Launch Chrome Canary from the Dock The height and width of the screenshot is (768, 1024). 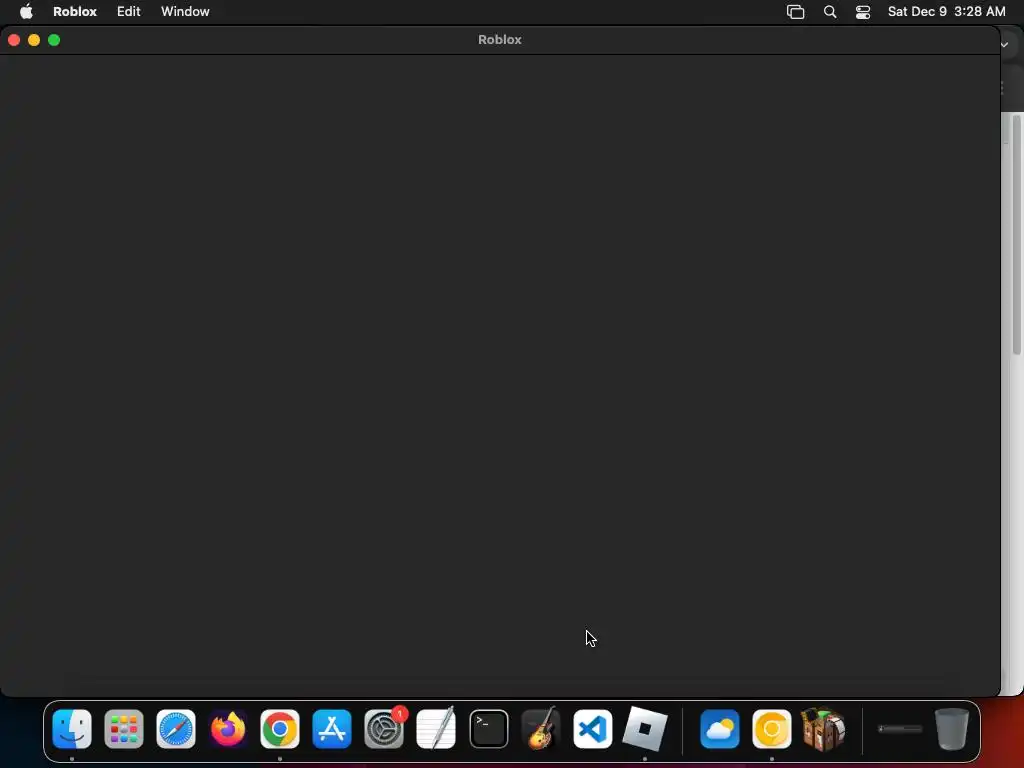click(772, 729)
